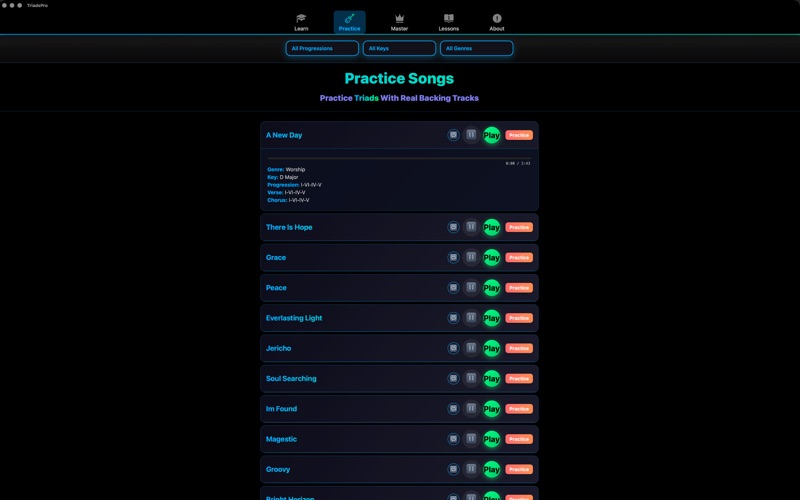Play the Jericho backing track
Viewport: 800px width, 500px height.
[x=492, y=348]
